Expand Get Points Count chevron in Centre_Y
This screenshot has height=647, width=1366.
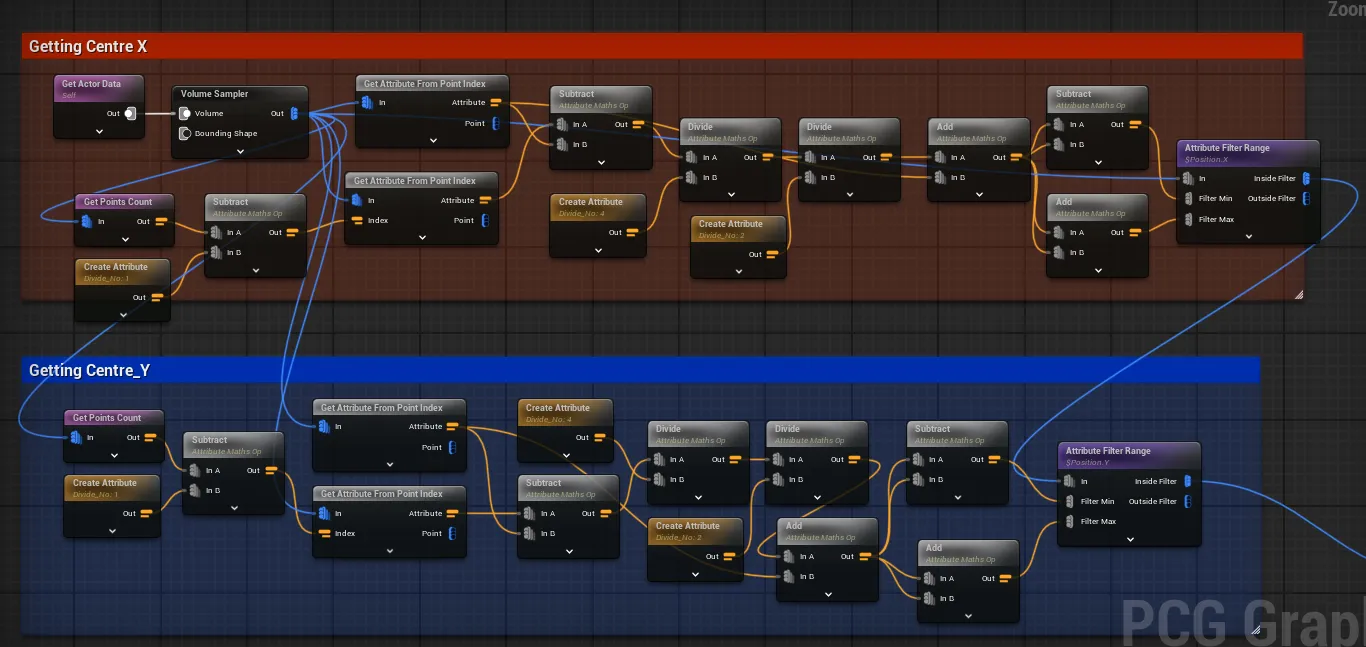(x=115, y=456)
